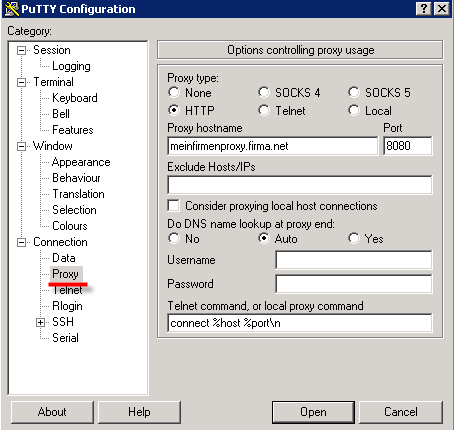Open the Selection category
Image resolution: width=454 pixels, height=430 pixels.
click(74, 210)
